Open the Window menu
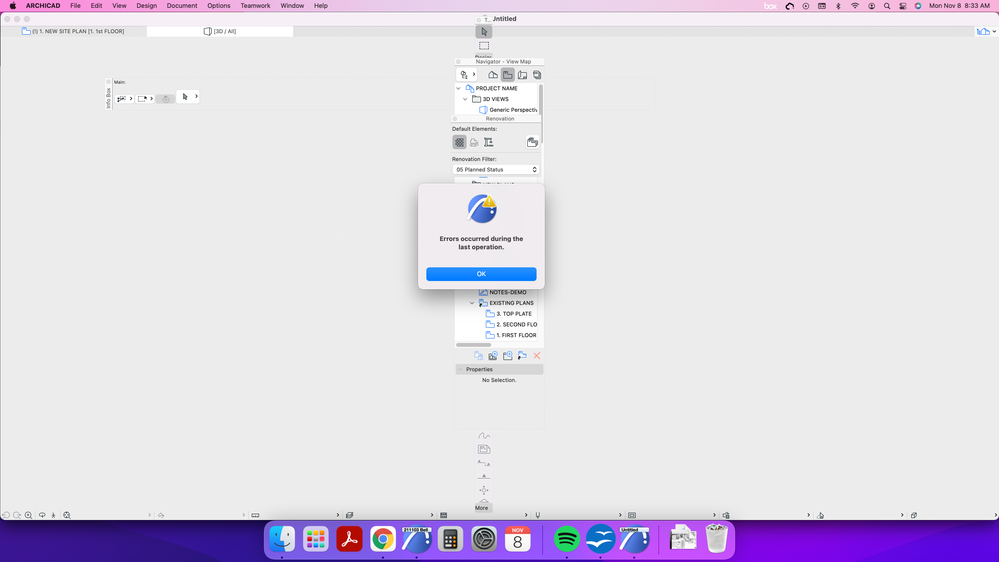The image size is (999, 562). (292, 6)
